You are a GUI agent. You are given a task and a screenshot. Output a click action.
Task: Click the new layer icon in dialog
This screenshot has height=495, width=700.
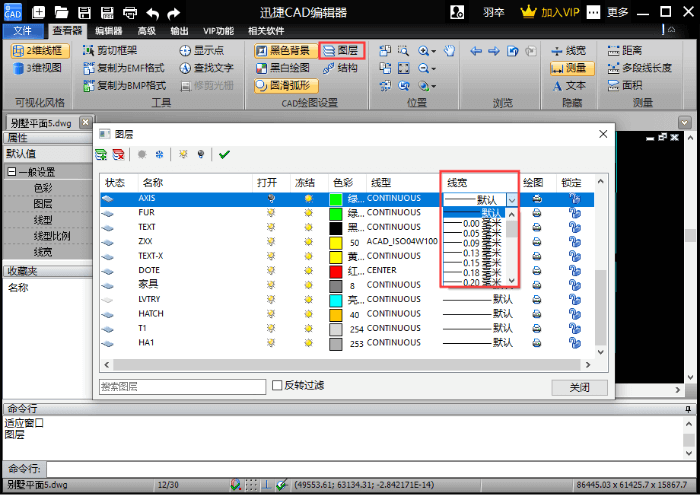102,154
